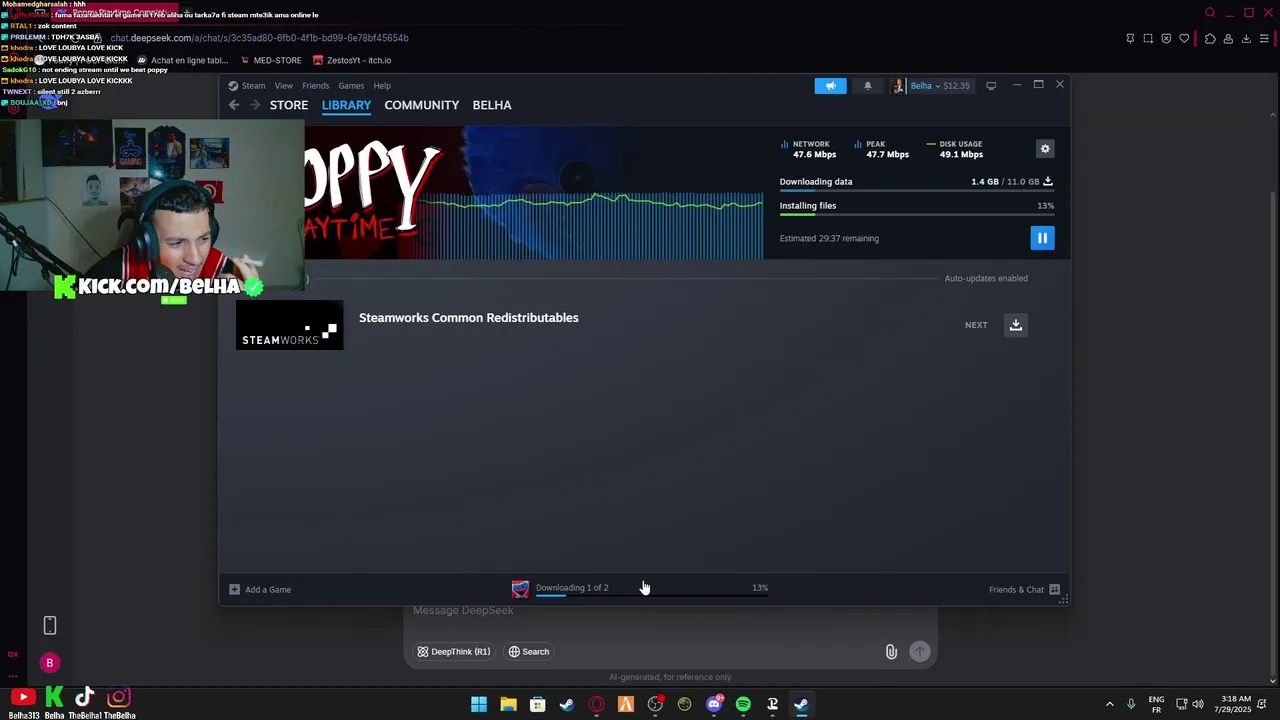Open Opera GX browser from taskbar
Screen dimensions: 1280x720
click(597, 705)
